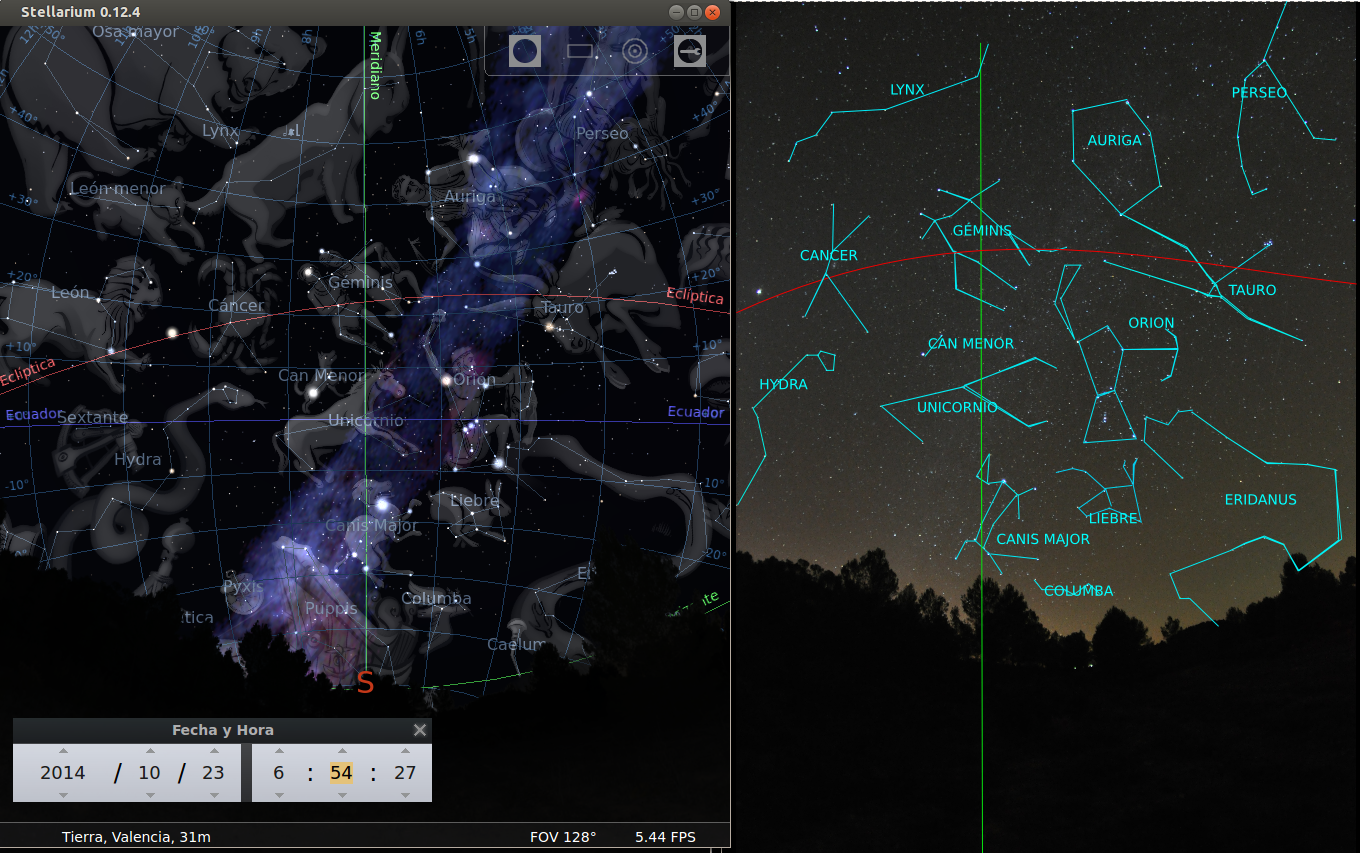Image resolution: width=1360 pixels, height=853 pixels.
Task: Select the day field showing 23
Action: (x=214, y=773)
